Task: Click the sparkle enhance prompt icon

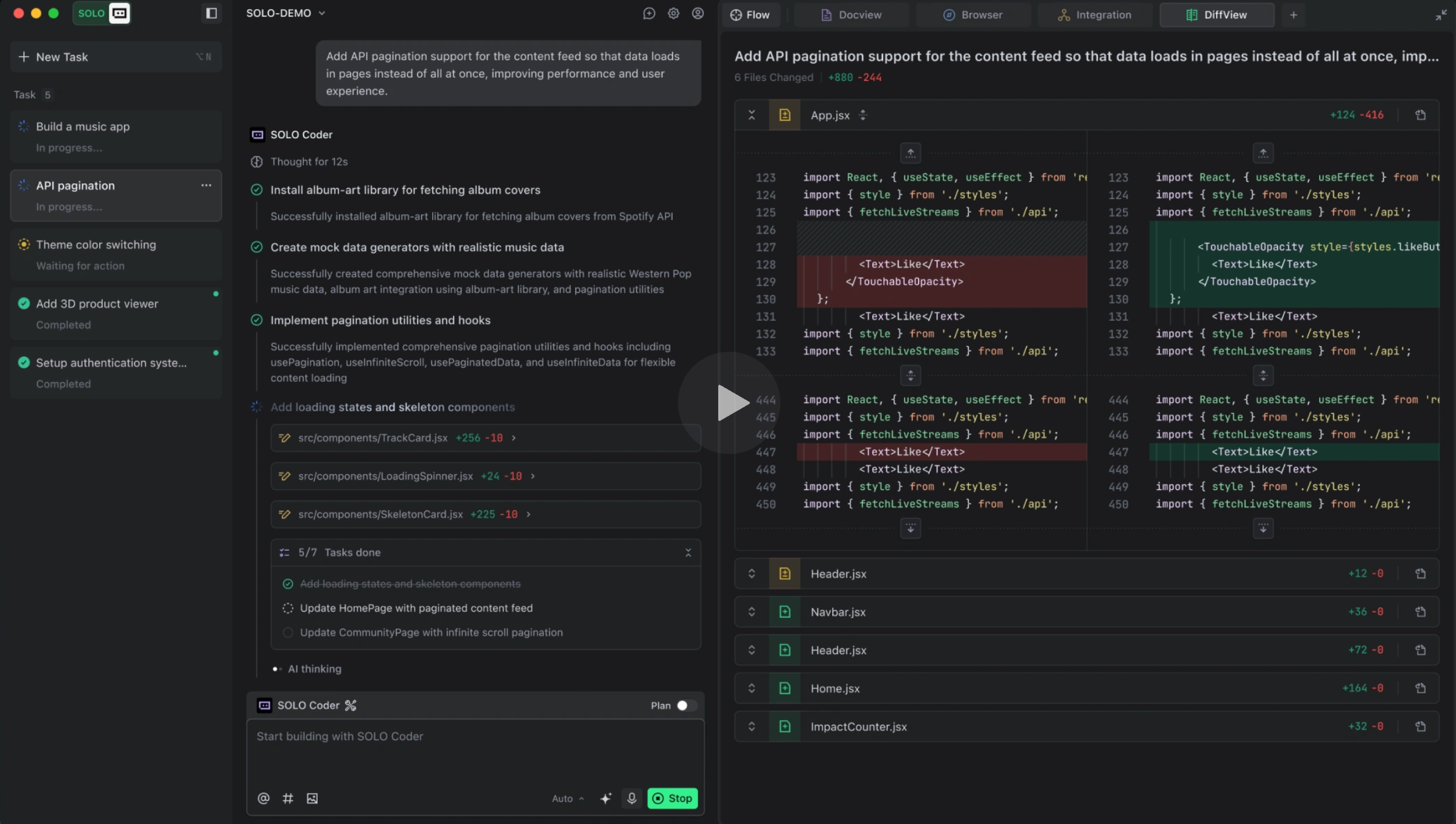Action: pos(606,798)
